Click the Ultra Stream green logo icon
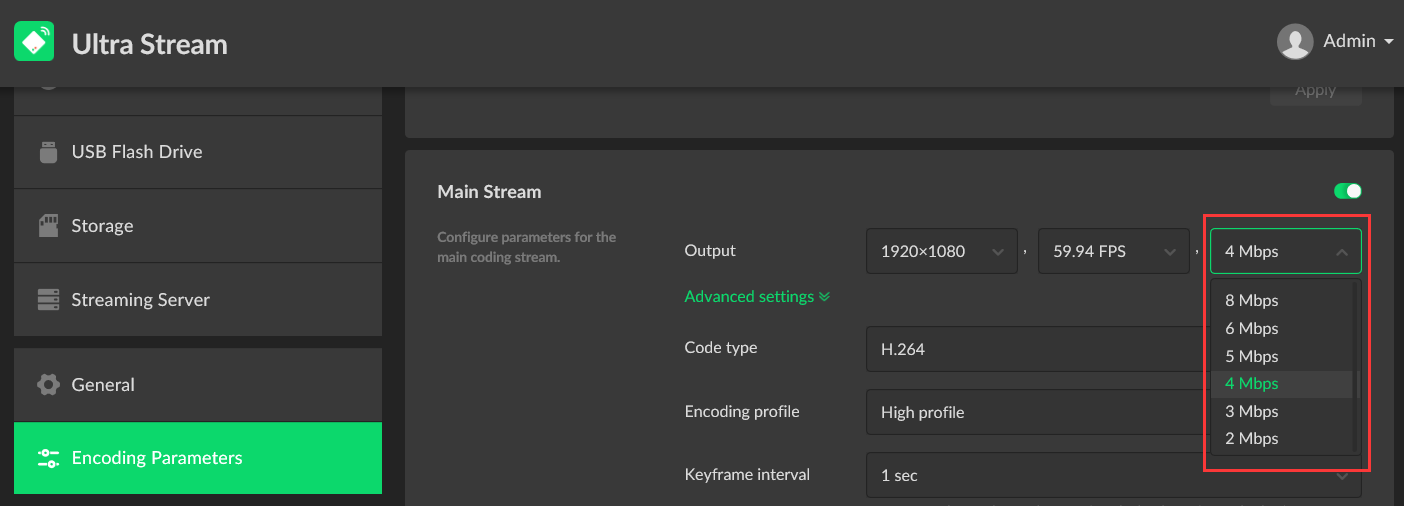Image resolution: width=1404 pixels, height=506 pixels. 34,42
